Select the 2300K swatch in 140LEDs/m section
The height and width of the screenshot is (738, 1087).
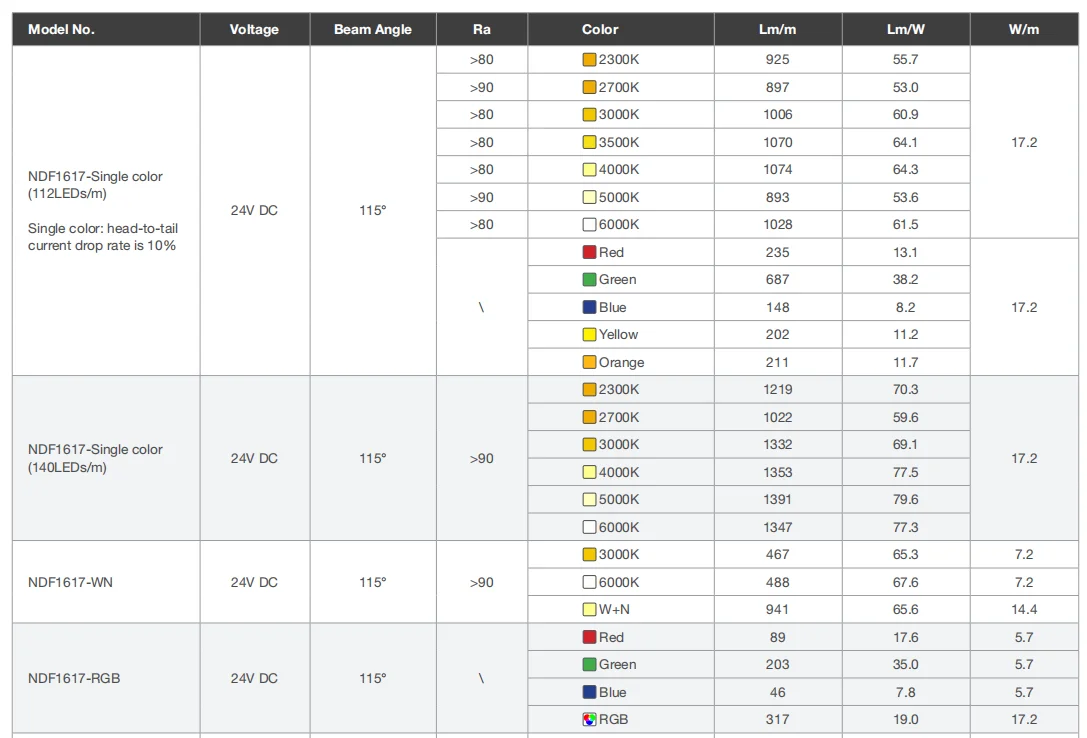(590, 390)
